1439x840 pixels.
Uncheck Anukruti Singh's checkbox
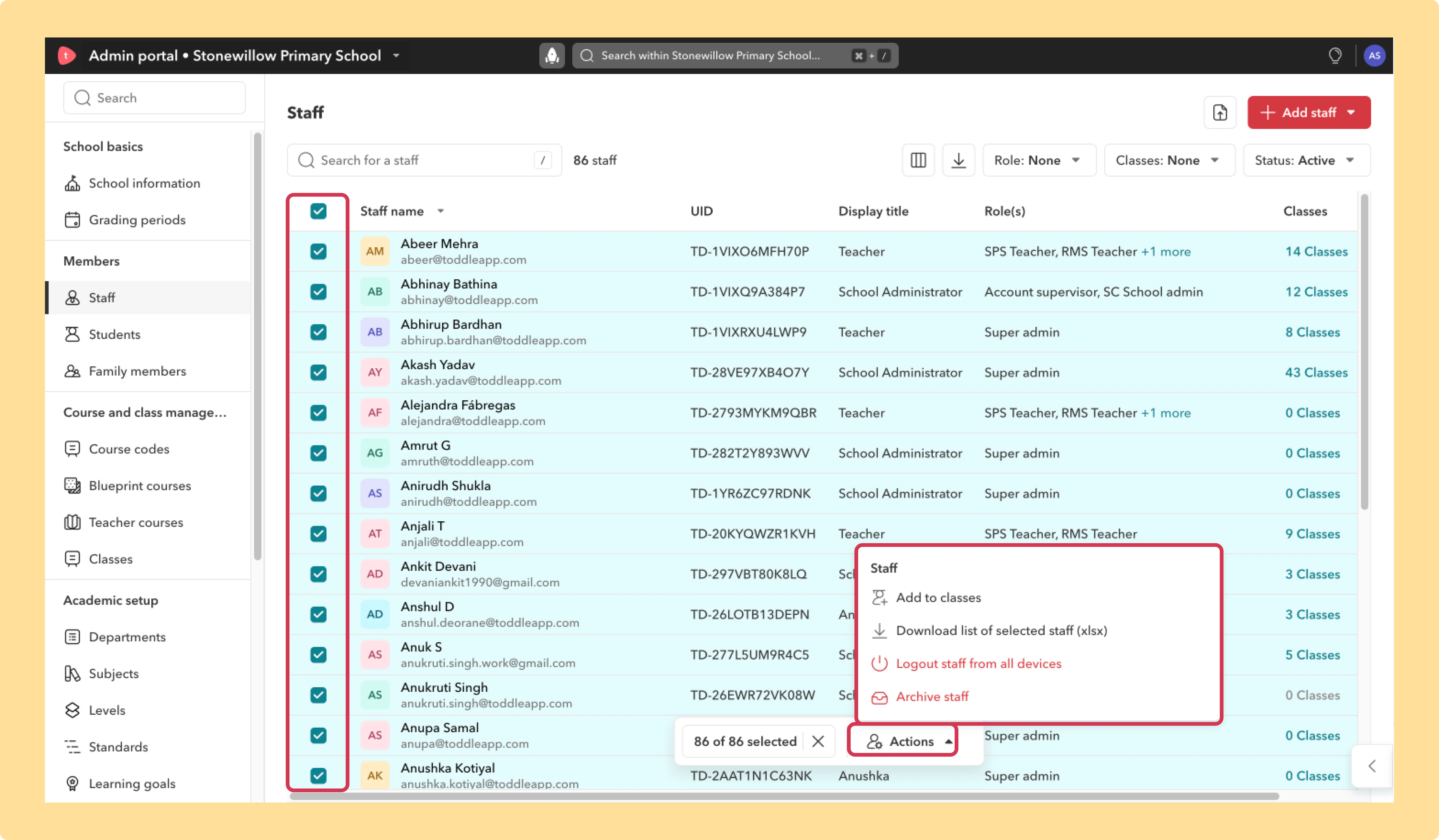(x=319, y=695)
